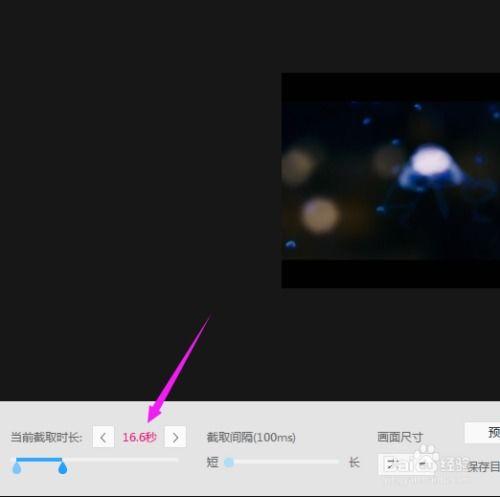Viewport: 500px width, 497px height.
Task: Select the start droplet handle on clip range
Action: [17, 468]
